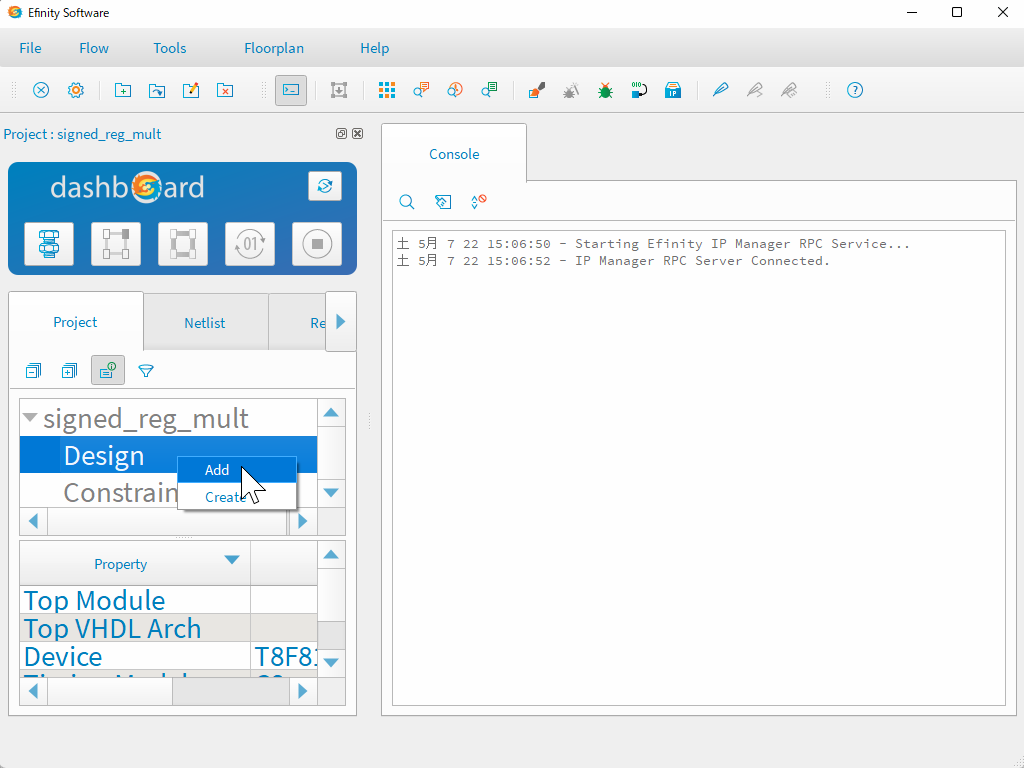Open the Flow menu
This screenshot has width=1024, height=768.
(x=94, y=48)
